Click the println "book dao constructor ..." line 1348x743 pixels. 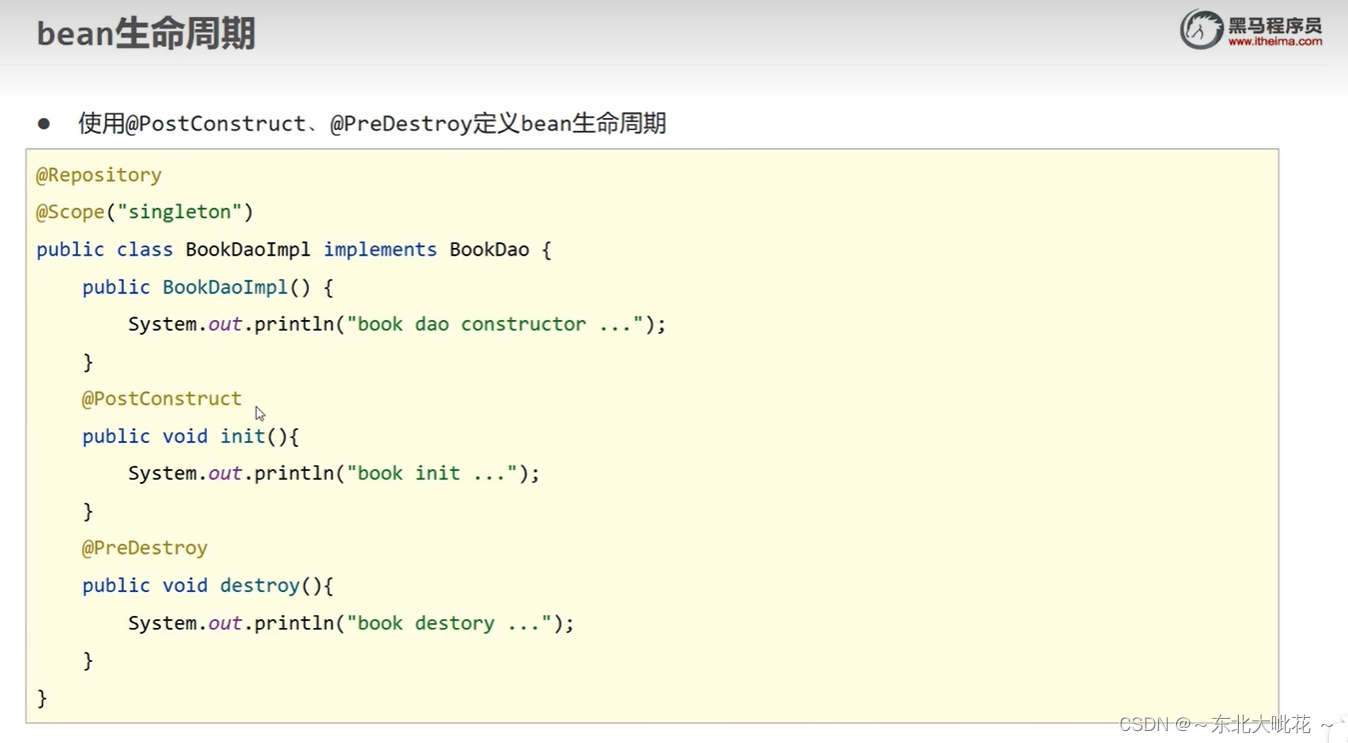coord(397,325)
